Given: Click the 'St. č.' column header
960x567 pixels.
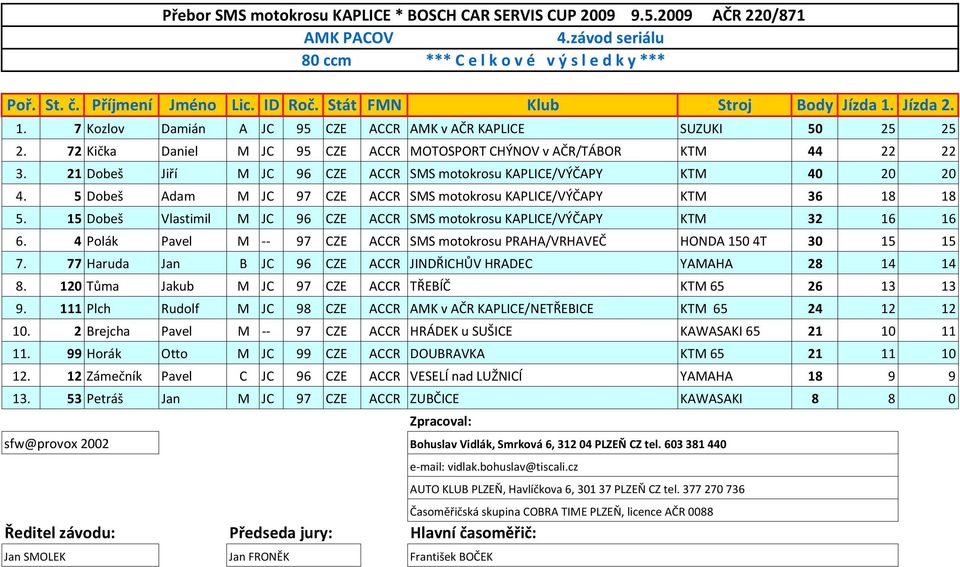Looking at the screenshot, I should point(62,105).
